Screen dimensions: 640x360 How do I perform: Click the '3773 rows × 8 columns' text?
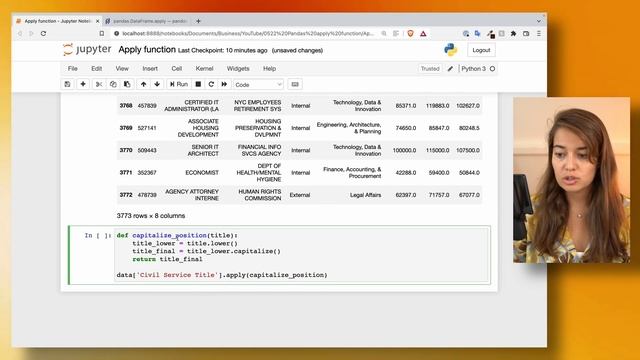point(151,216)
